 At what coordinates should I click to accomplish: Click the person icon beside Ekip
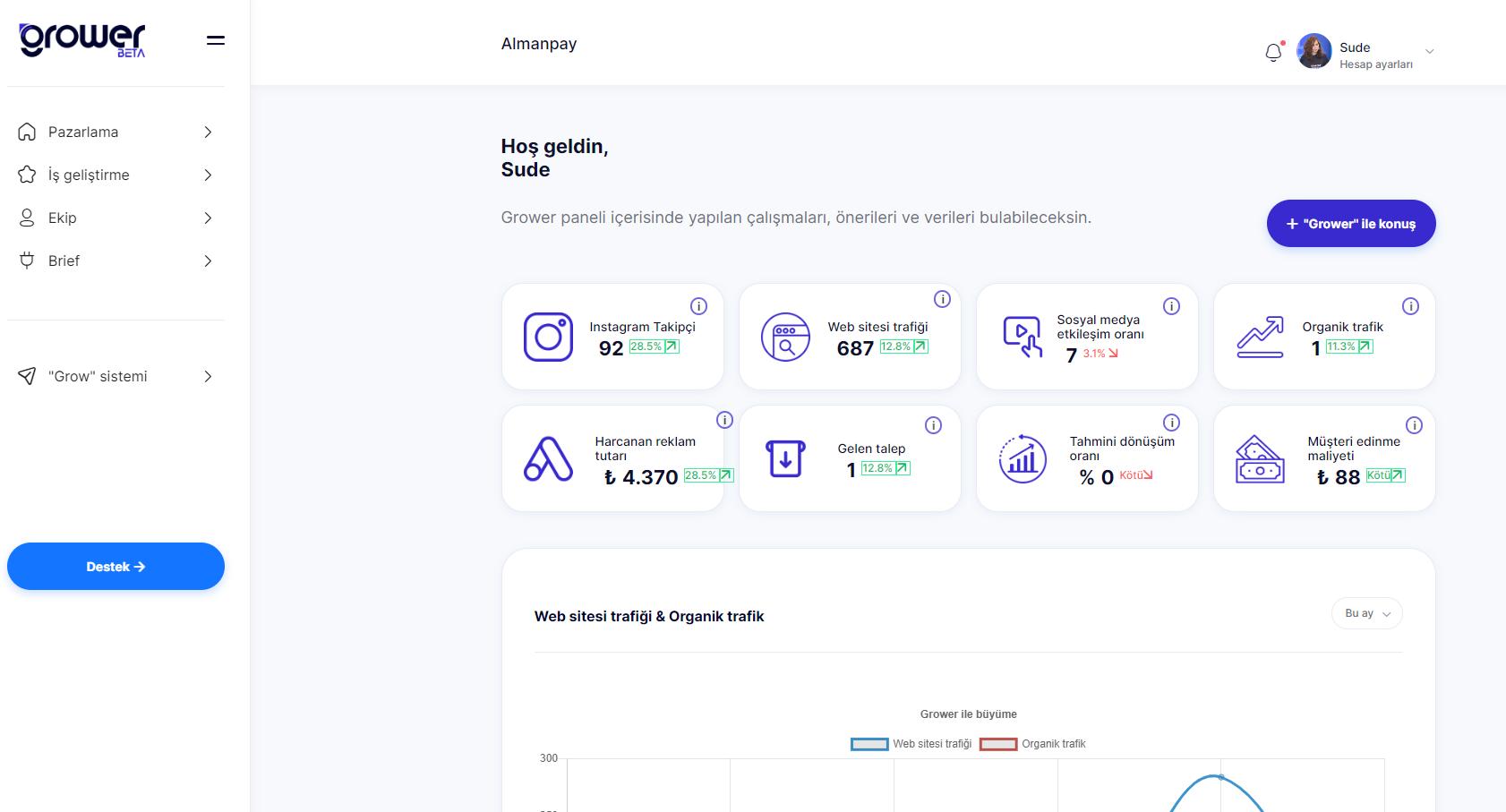[x=27, y=218]
